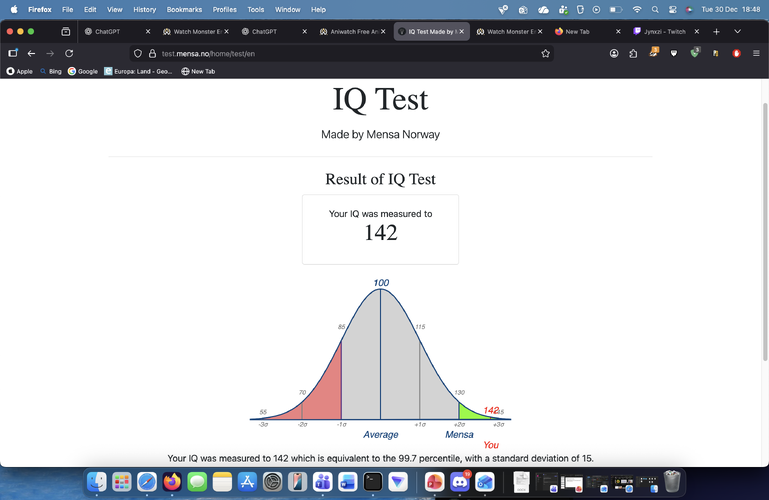Close the IQ Test Made by Mensa tab
Image resolution: width=769 pixels, height=500 pixels.
[x=461, y=31]
